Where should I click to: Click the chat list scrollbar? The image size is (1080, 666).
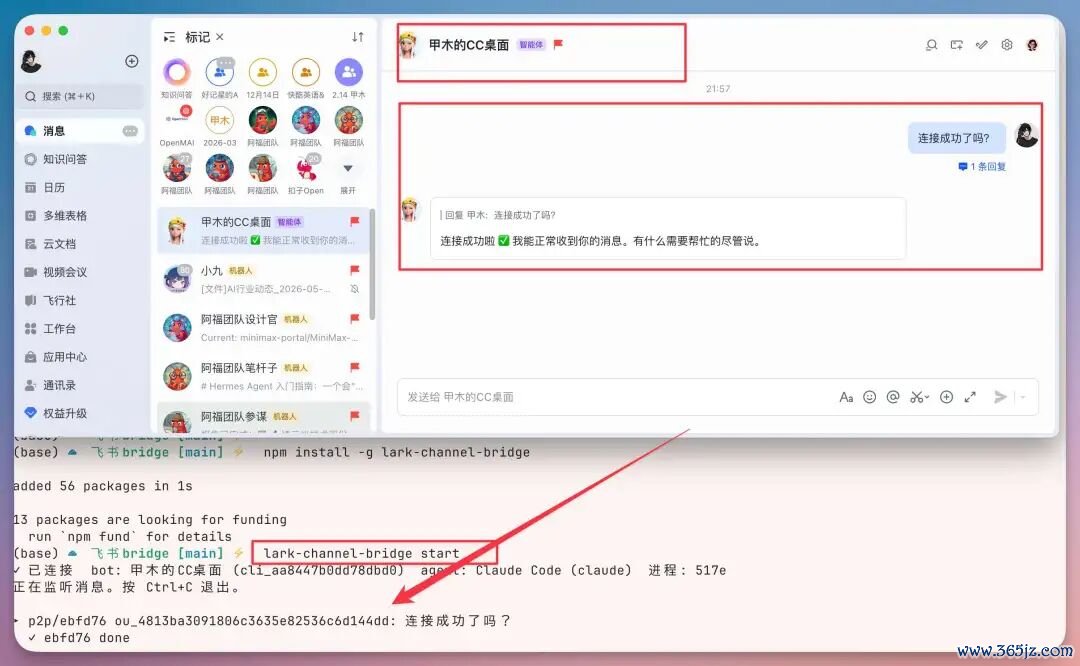pos(373,264)
